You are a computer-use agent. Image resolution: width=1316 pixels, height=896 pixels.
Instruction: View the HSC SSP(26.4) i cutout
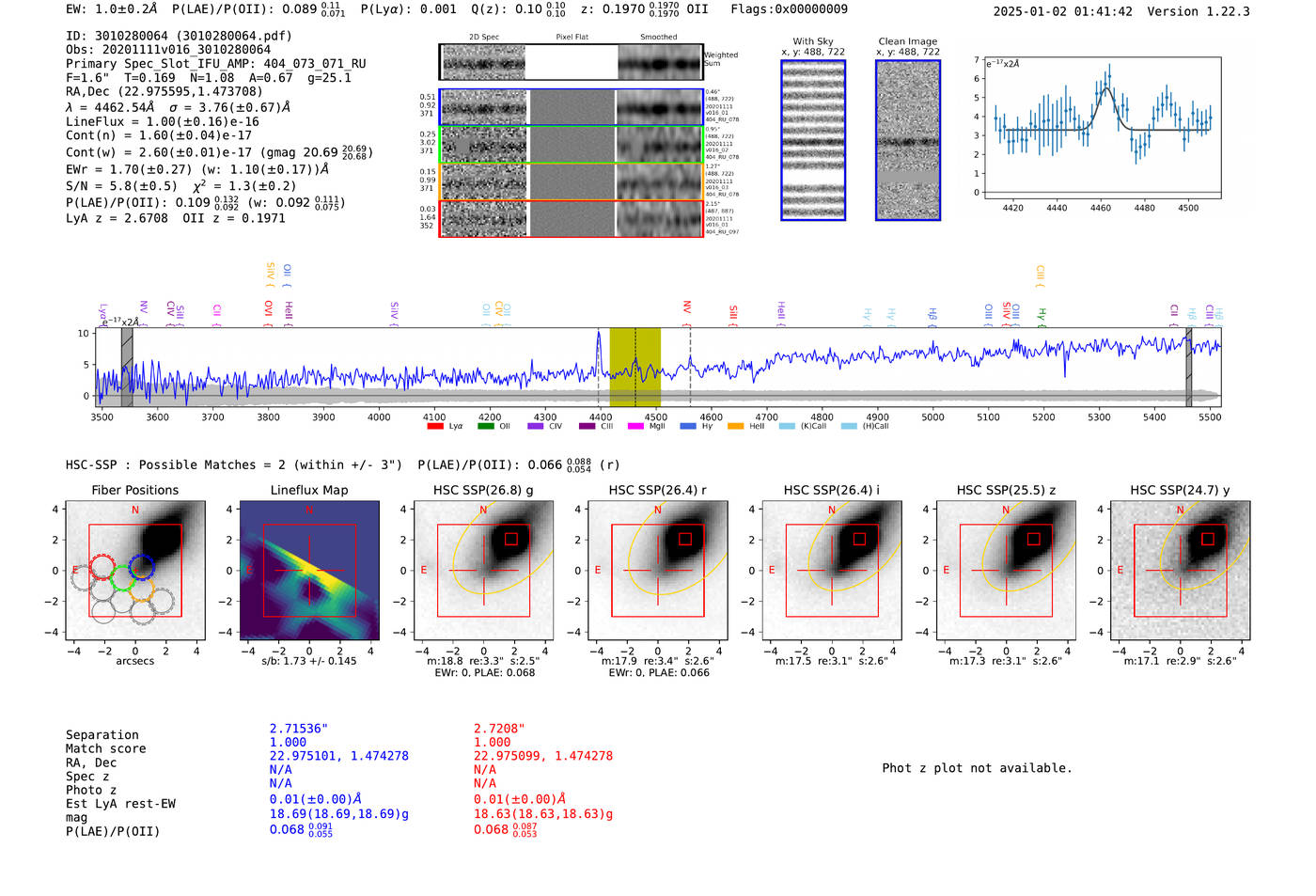(832, 570)
